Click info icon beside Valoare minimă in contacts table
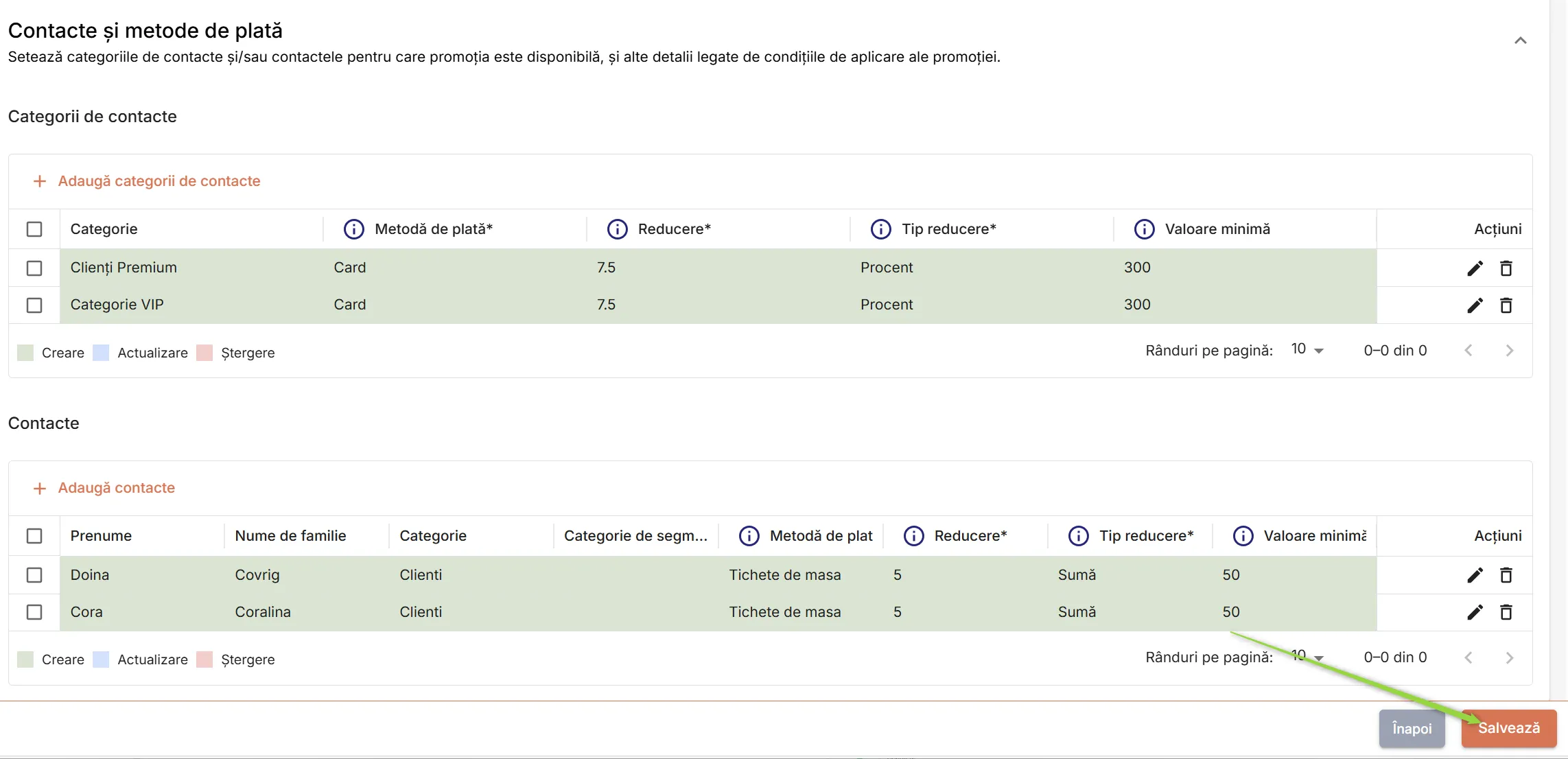1568x759 pixels. [x=1243, y=536]
